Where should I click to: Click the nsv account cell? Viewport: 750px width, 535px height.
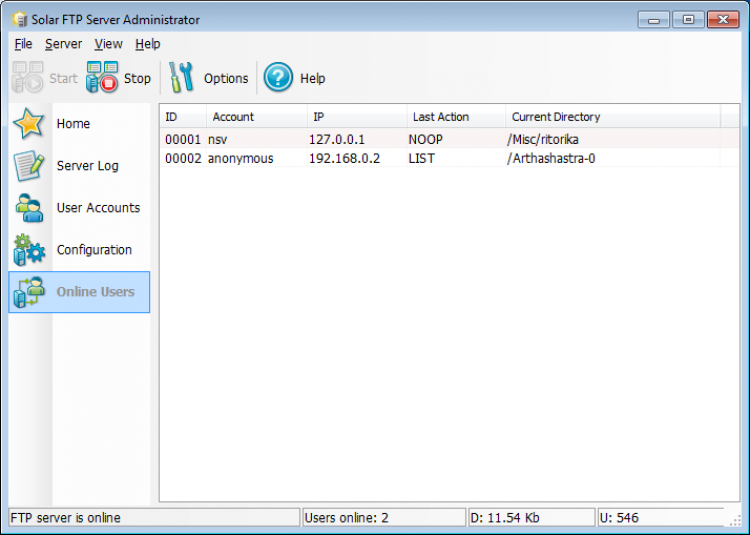(x=218, y=140)
